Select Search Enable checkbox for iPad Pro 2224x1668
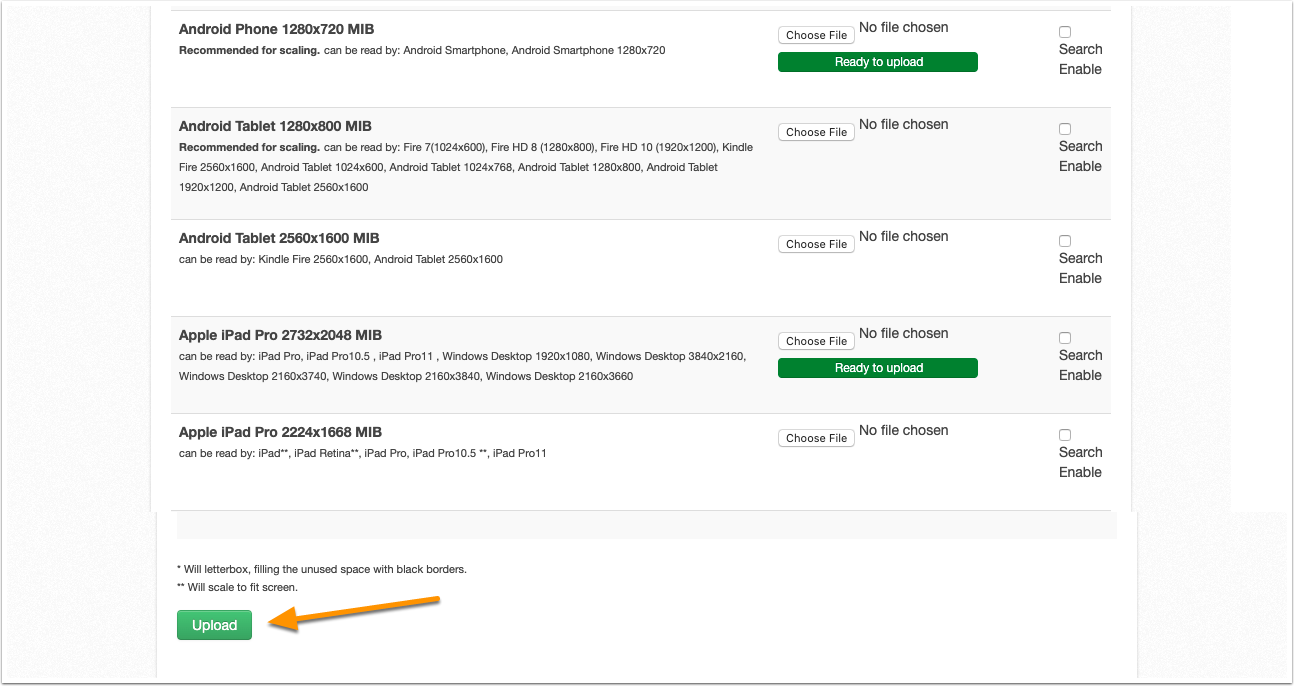Image resolution: width=1294 pixels, height=686 pixels. pyautogui.click(x=1065, y=435)
